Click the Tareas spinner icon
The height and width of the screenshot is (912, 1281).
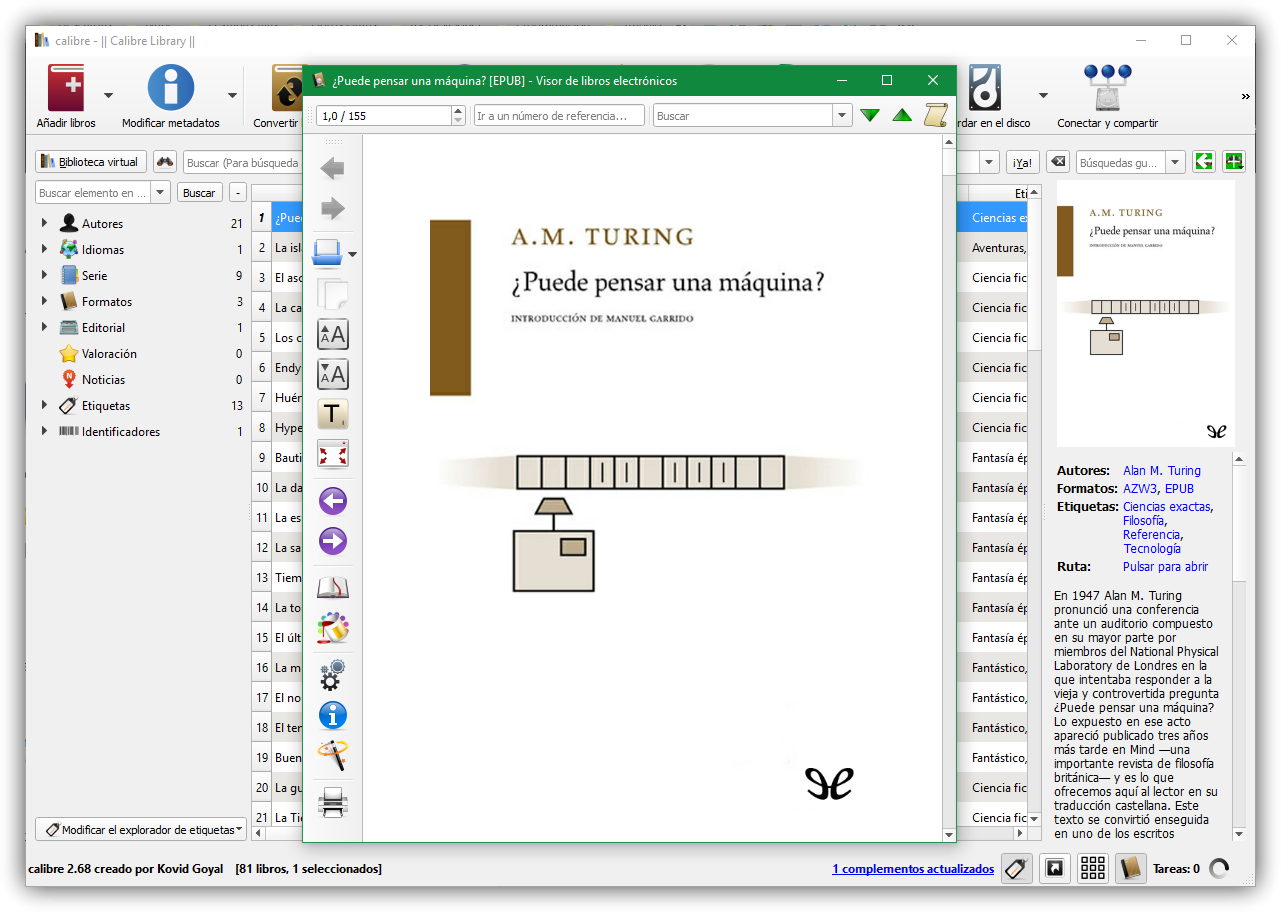click(1219, 868)
